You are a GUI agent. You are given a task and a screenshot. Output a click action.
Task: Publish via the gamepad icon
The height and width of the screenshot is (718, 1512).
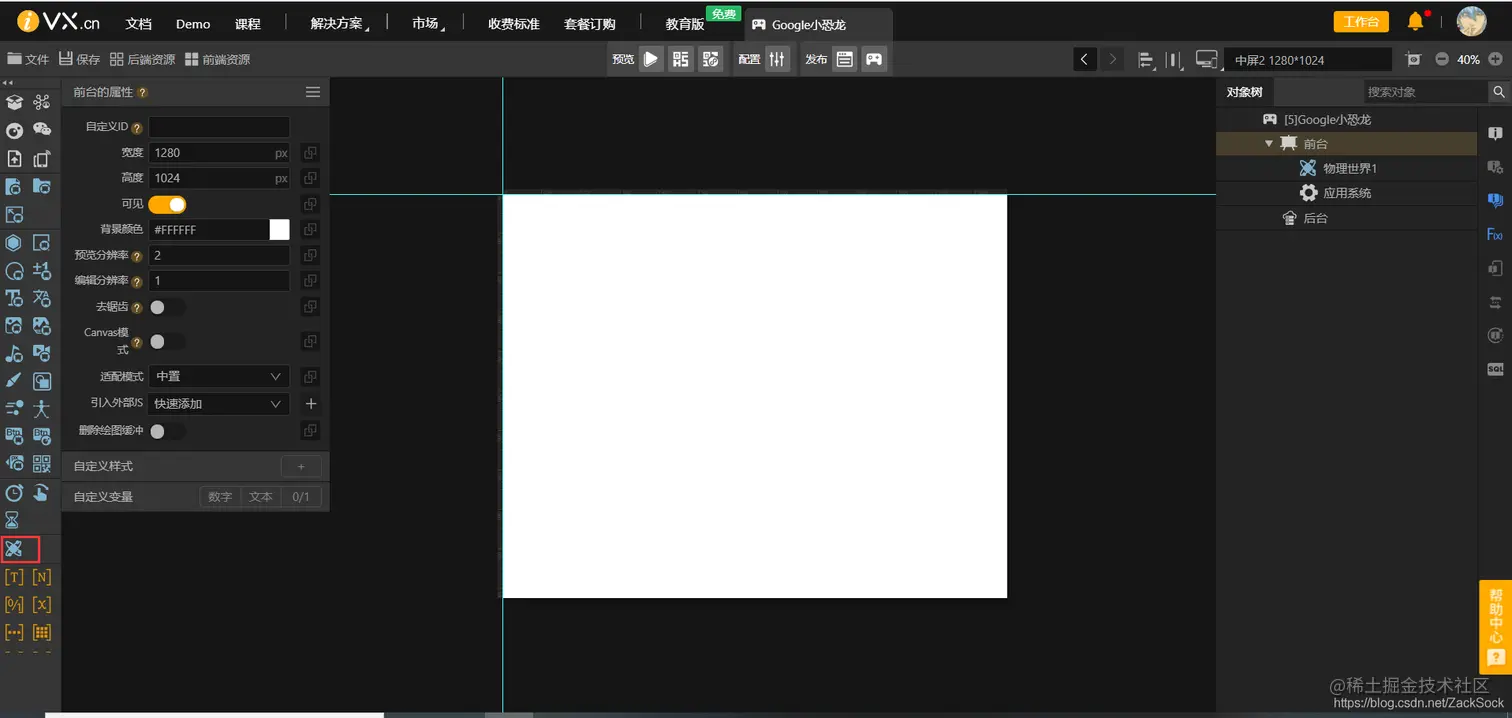[874, 59]
